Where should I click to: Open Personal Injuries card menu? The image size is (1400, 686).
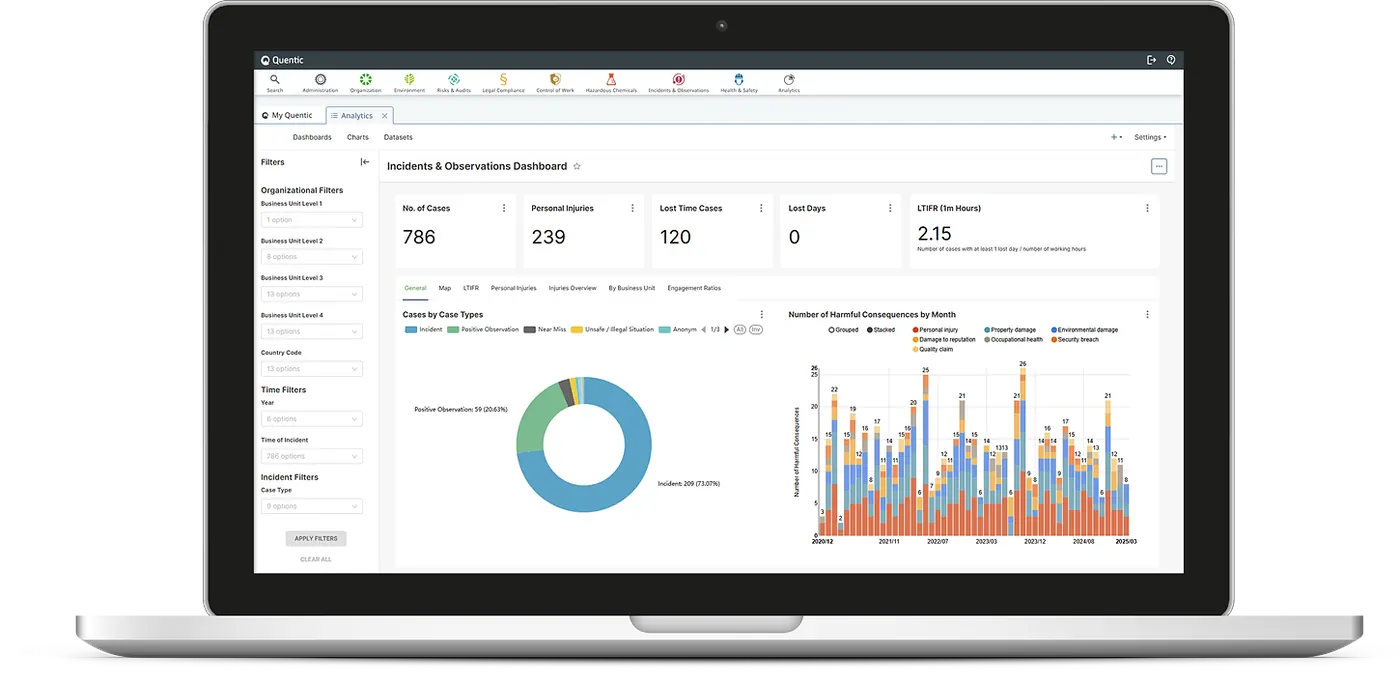coord(632,208)
